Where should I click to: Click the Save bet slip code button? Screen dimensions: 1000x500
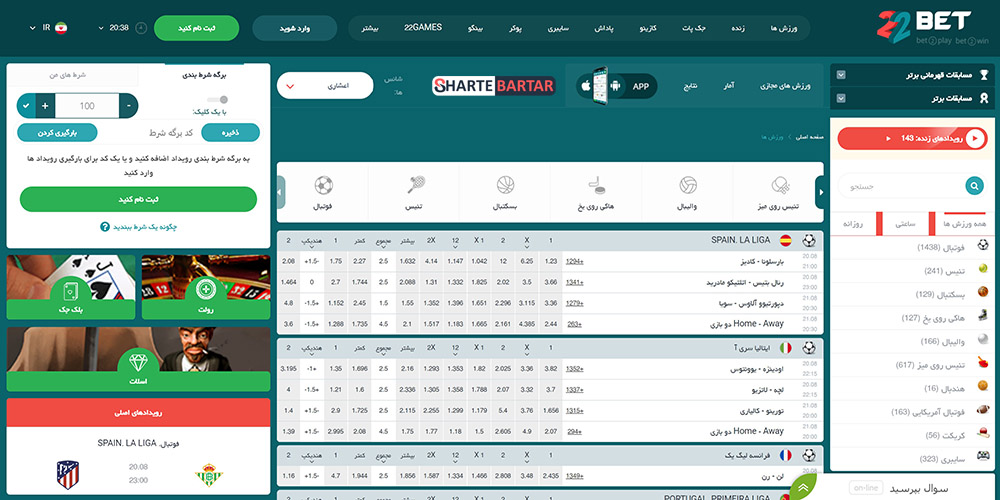coord(231,133)
